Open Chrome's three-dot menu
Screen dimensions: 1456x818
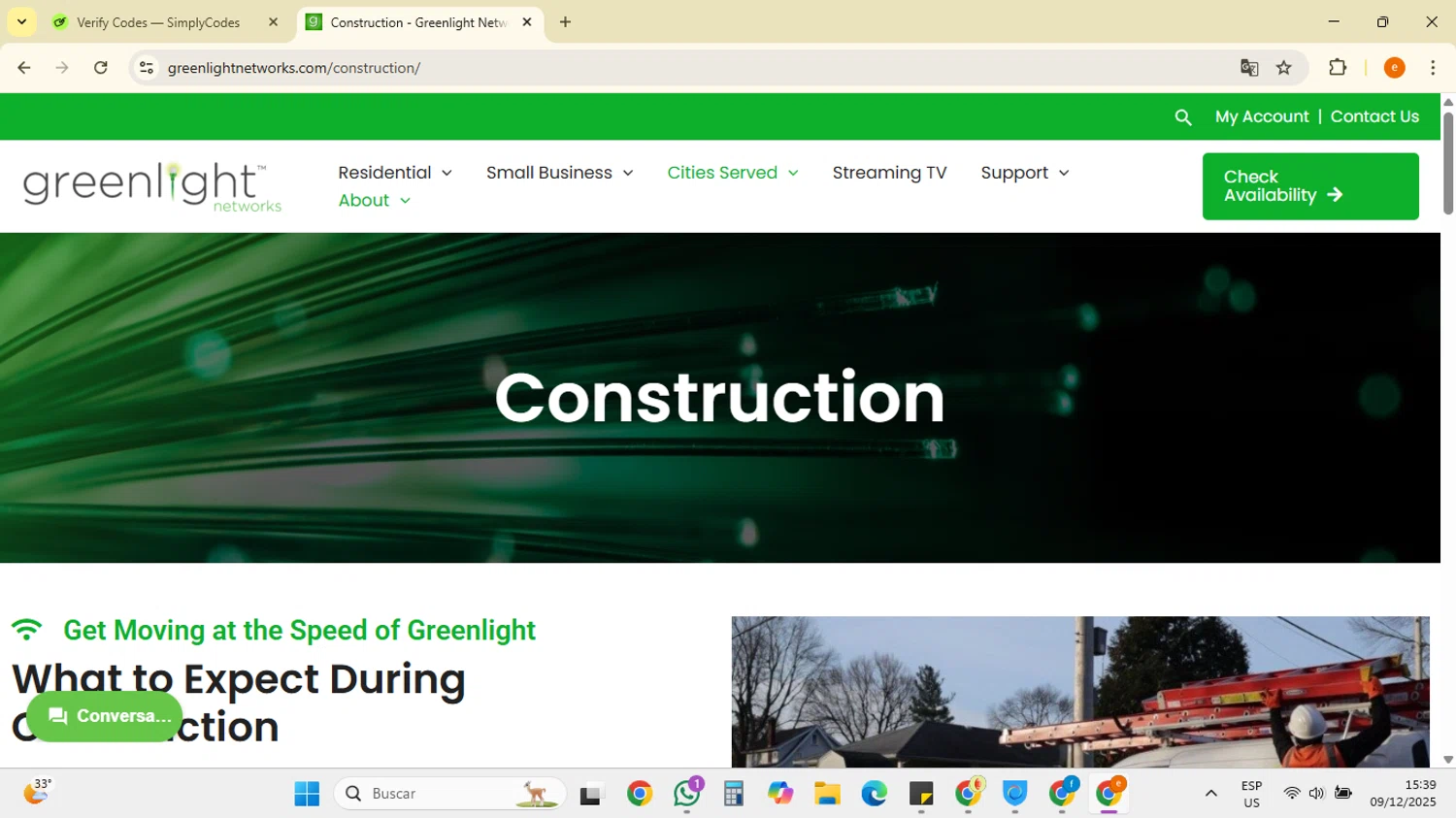pos(1433,68)
